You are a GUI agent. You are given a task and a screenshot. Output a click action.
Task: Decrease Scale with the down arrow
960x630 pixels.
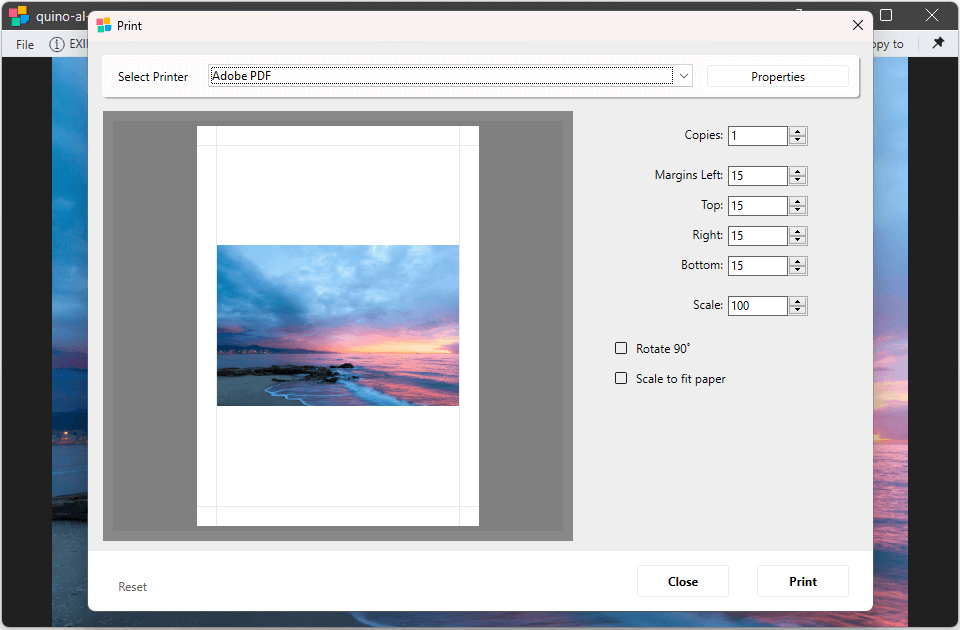tap(797, 310)
